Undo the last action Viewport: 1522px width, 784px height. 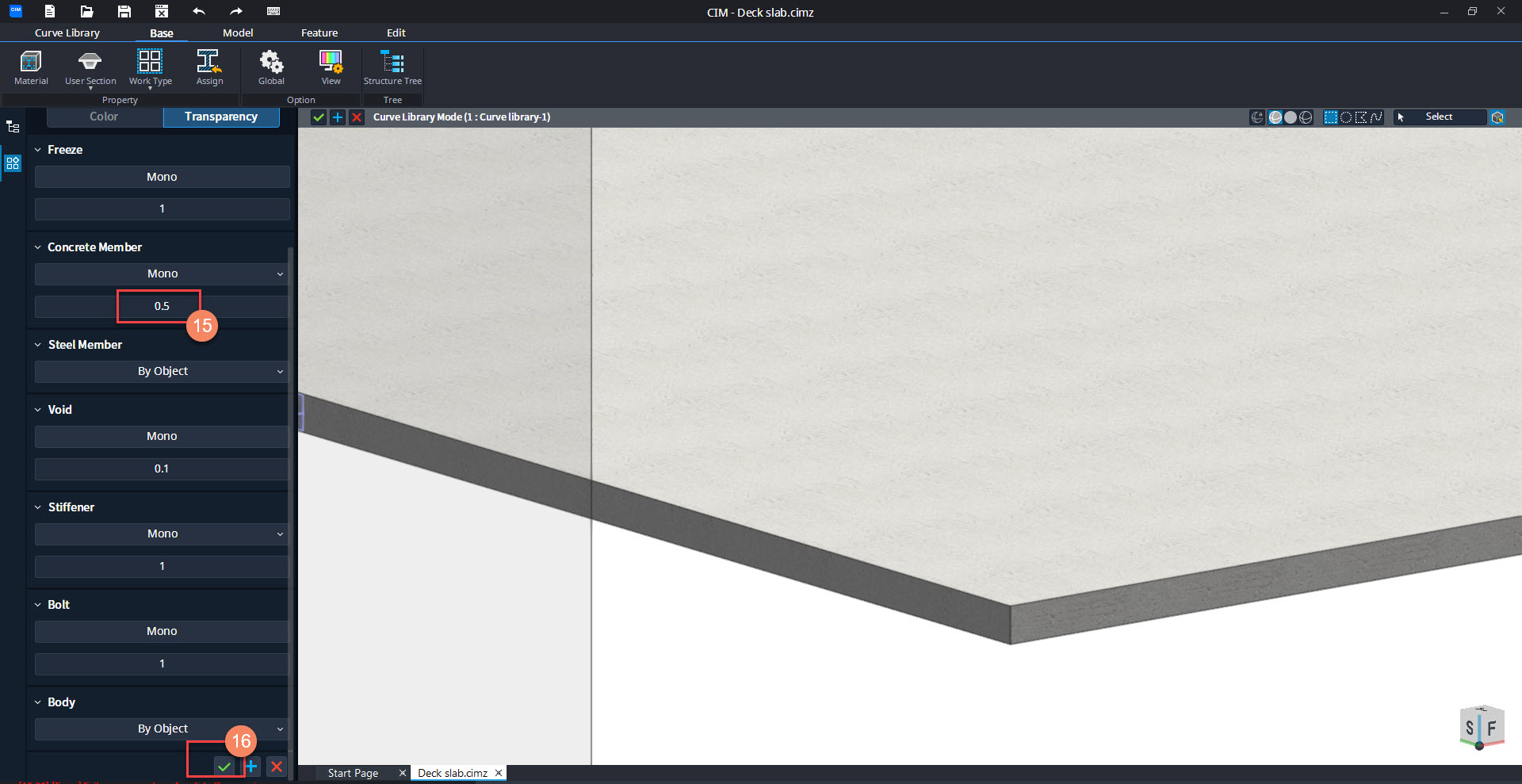[x=199, y=11]
